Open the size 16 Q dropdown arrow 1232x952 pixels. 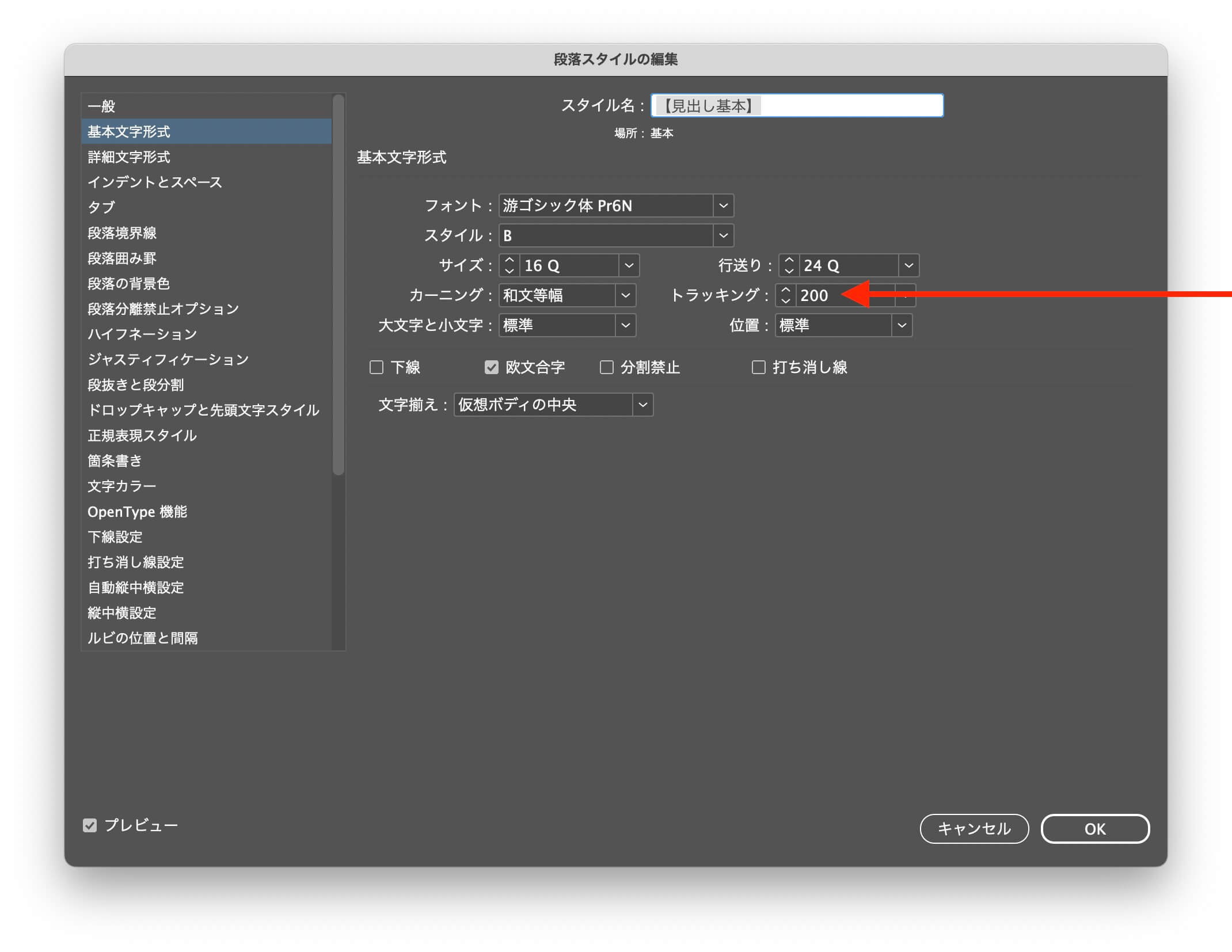(x=629, y=265)
